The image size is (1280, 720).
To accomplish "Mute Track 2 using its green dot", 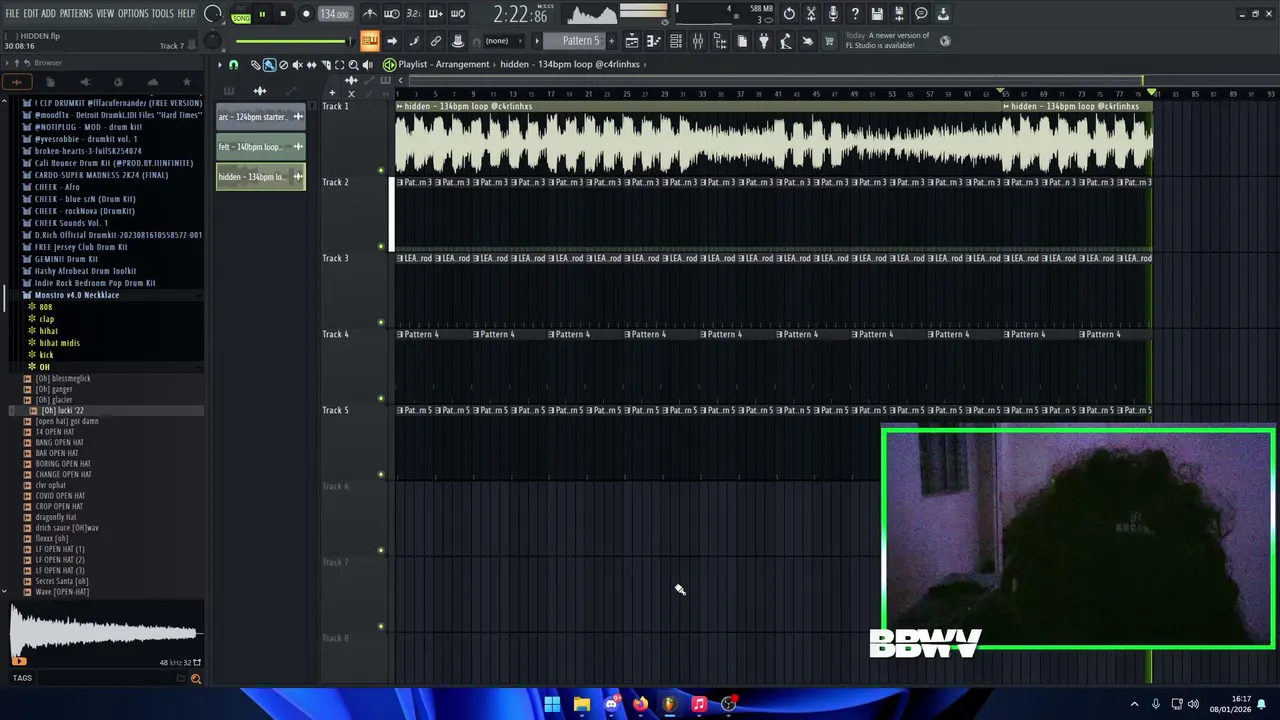I will point(381,246).
